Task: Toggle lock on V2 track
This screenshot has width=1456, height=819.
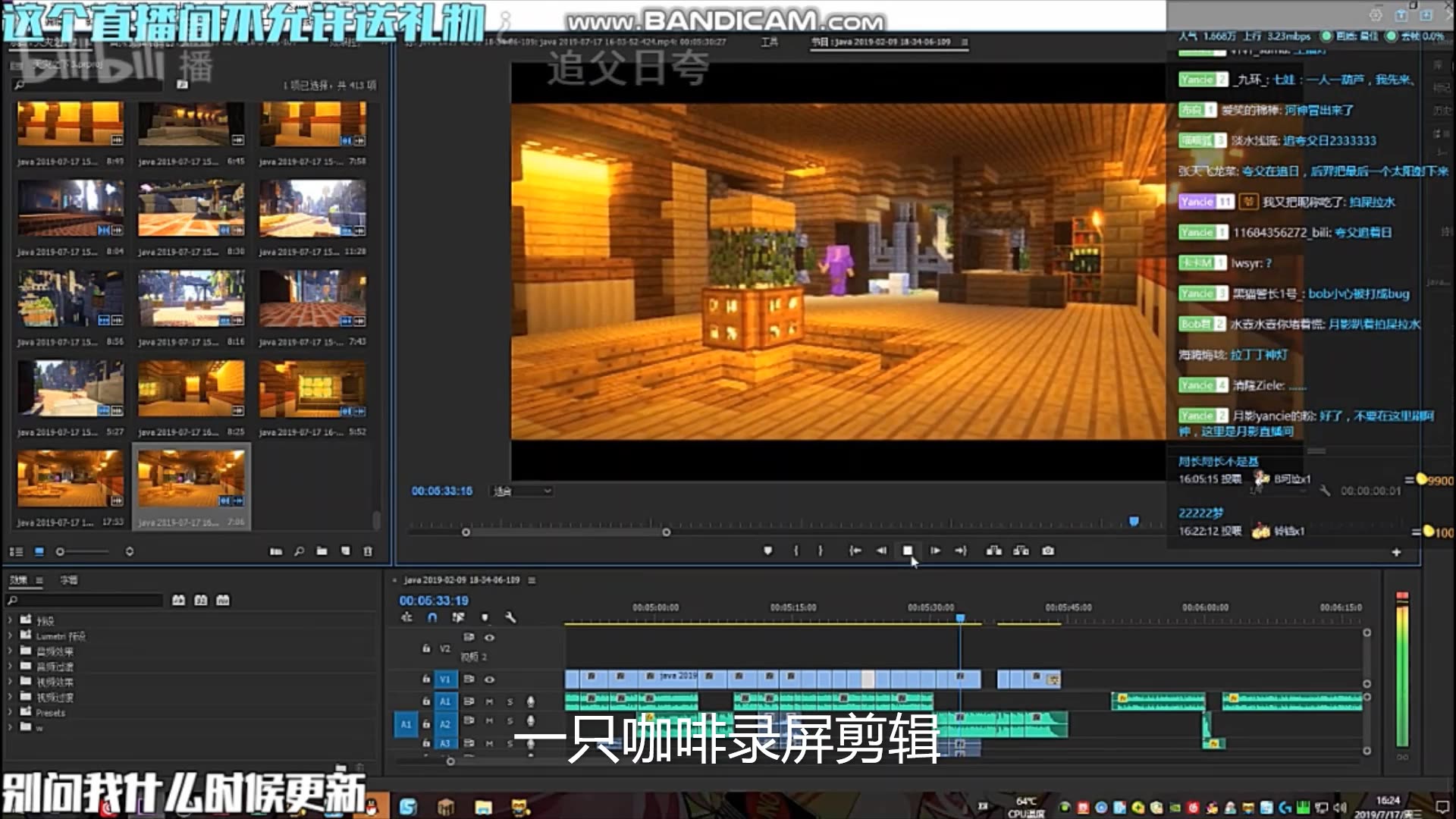Action: pyautogui.click(x=426, y=649)
